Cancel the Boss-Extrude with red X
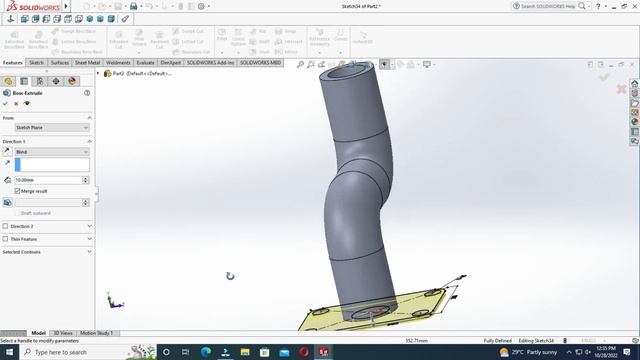This screenshot has width=640, height=360. click(16, 104)
